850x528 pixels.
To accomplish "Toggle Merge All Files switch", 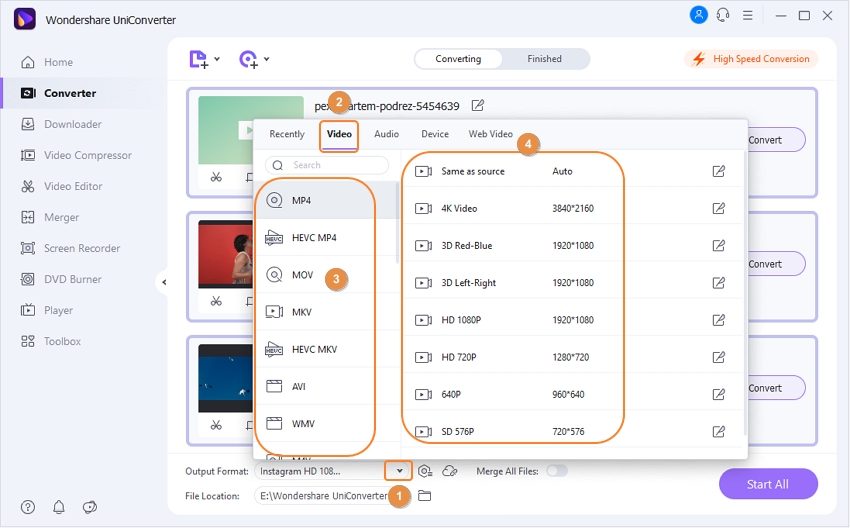I will pos(557,471).
